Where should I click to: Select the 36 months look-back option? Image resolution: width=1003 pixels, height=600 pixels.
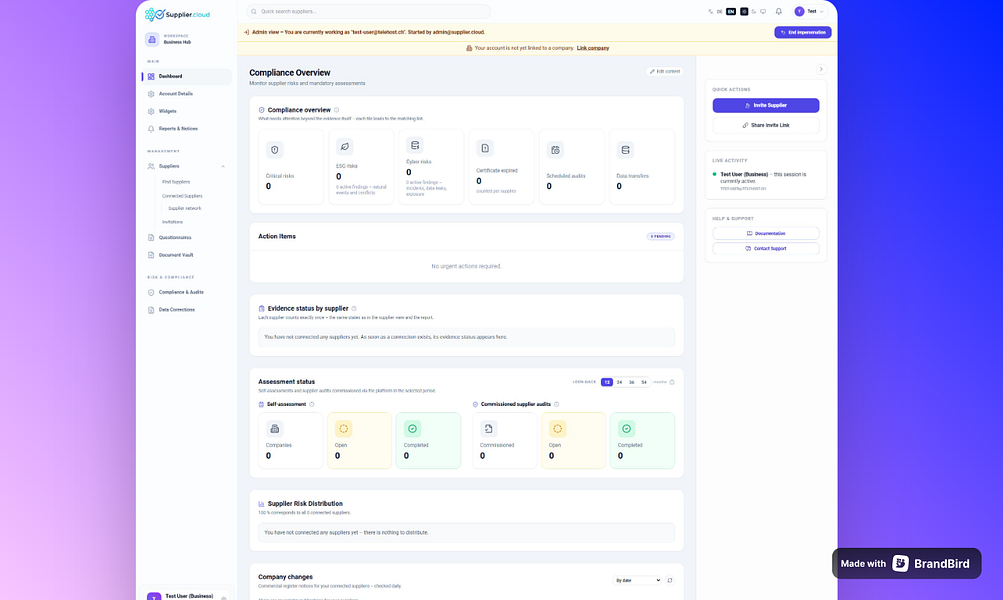coord(631,382)
